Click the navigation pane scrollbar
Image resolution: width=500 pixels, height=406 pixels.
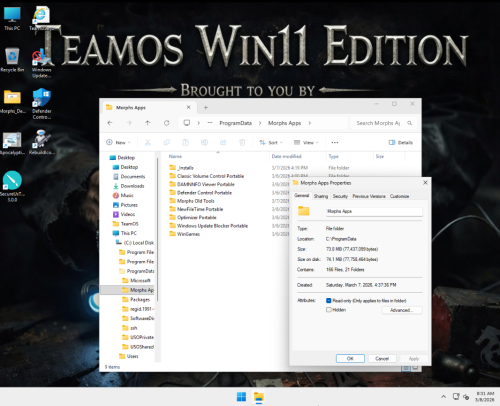[157, 230]
